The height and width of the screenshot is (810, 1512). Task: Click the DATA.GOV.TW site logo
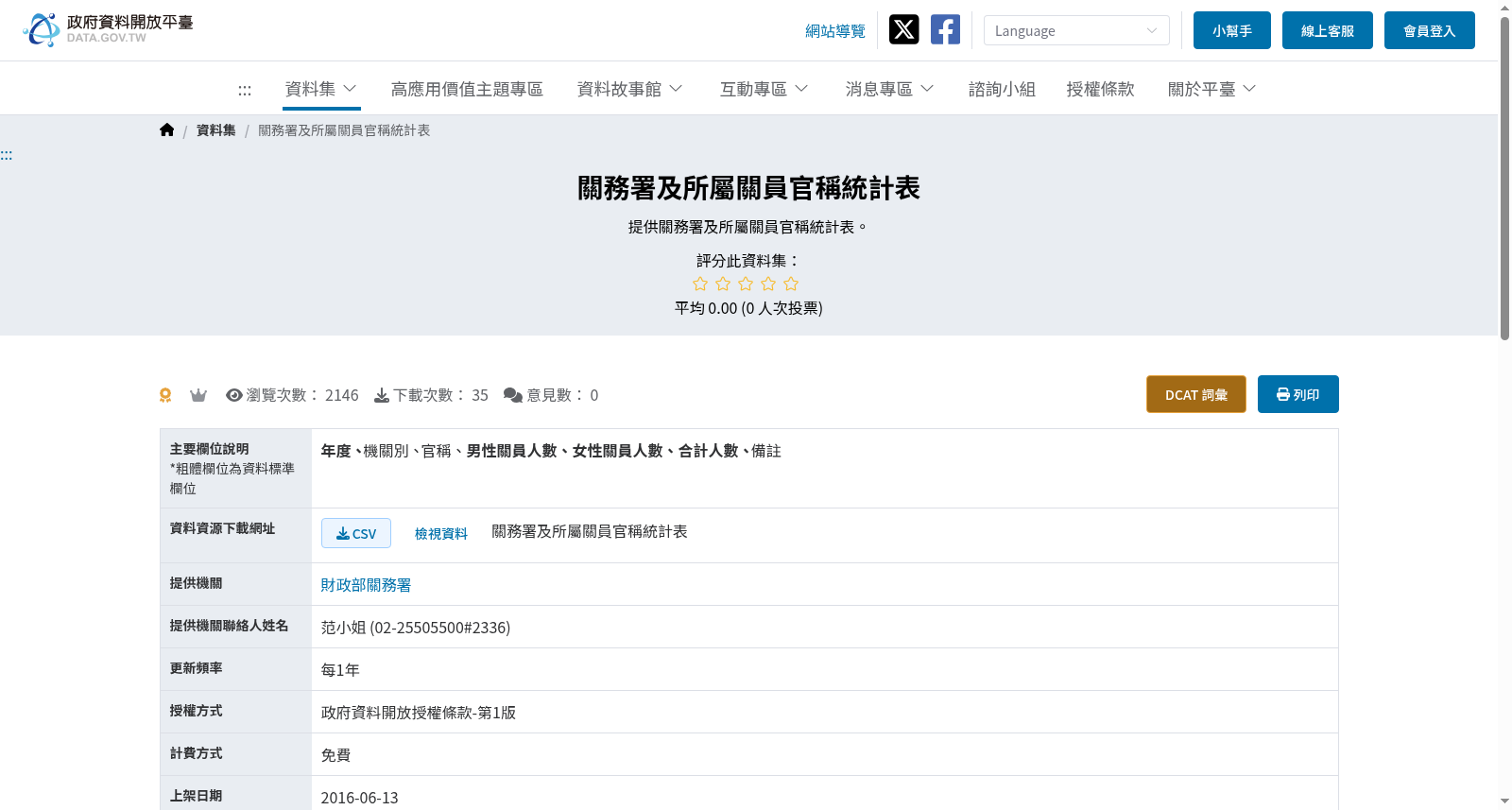(x=108, y=29)
